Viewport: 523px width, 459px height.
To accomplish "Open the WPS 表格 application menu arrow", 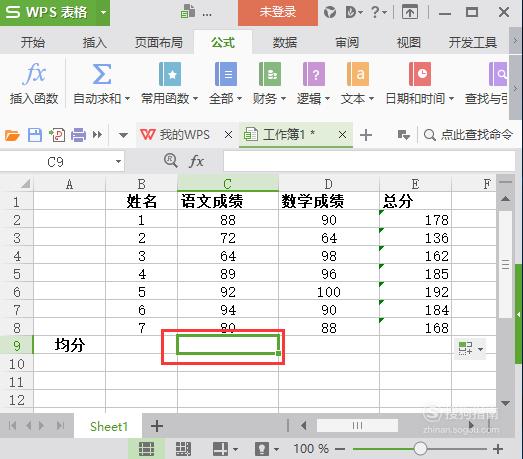I will click(x=103, y=13).
